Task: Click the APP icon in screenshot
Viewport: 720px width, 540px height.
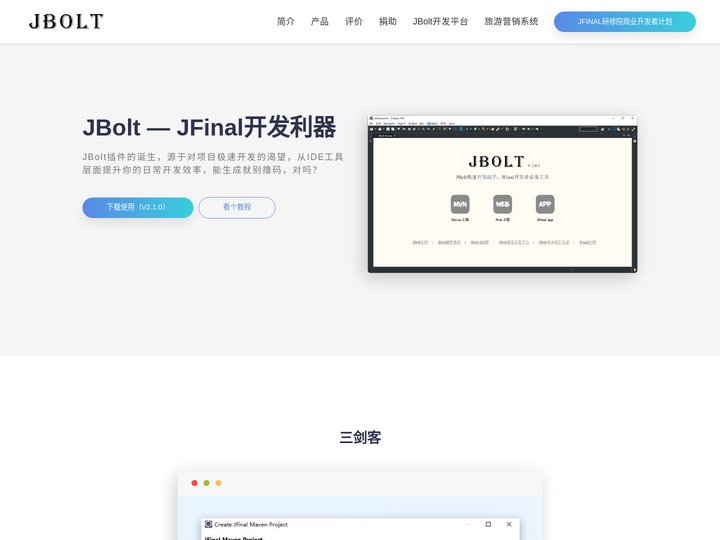Action: click(x=545, y=204)
